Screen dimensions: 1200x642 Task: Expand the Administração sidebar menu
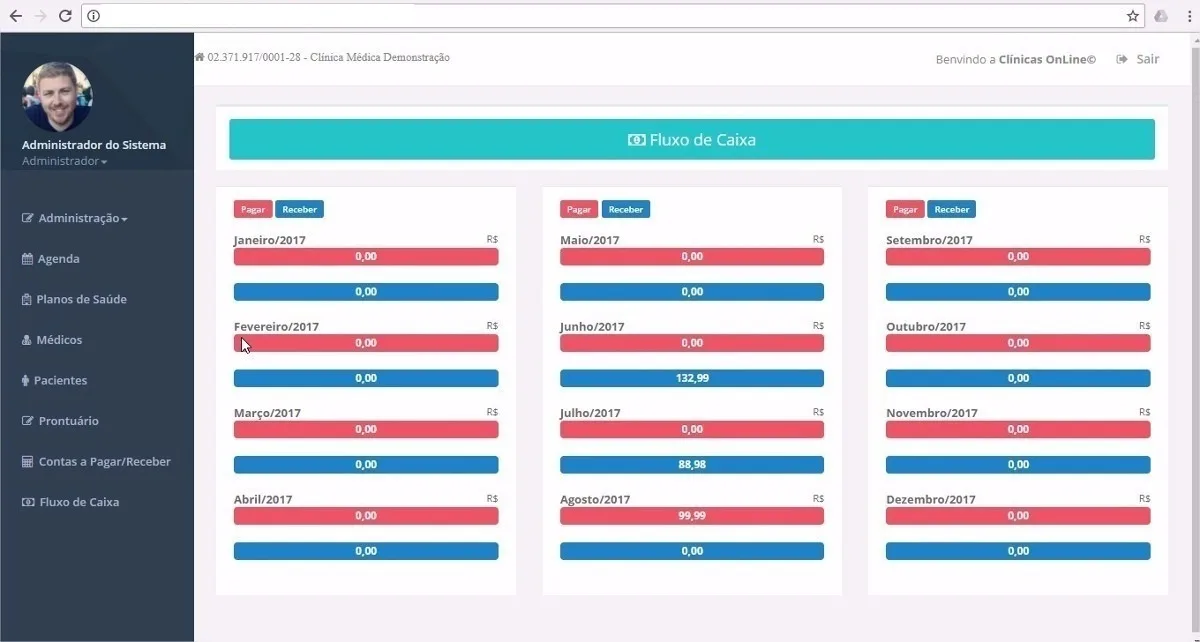pyautogui.click(x=75, y=218)
